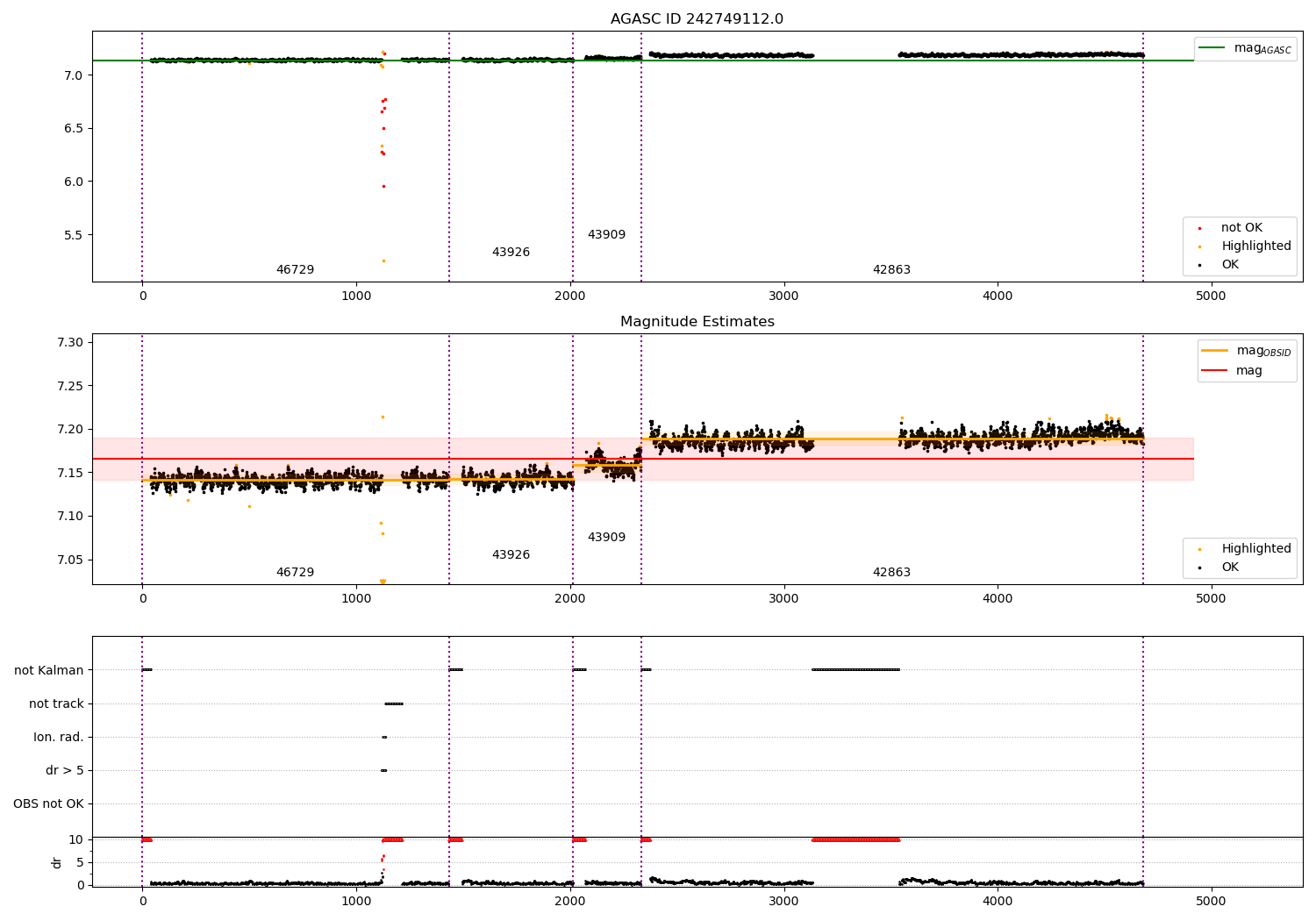Screen dimensions: 1316x921
Task: Click the 'not Kalman' row label
Action: point(49,671)
